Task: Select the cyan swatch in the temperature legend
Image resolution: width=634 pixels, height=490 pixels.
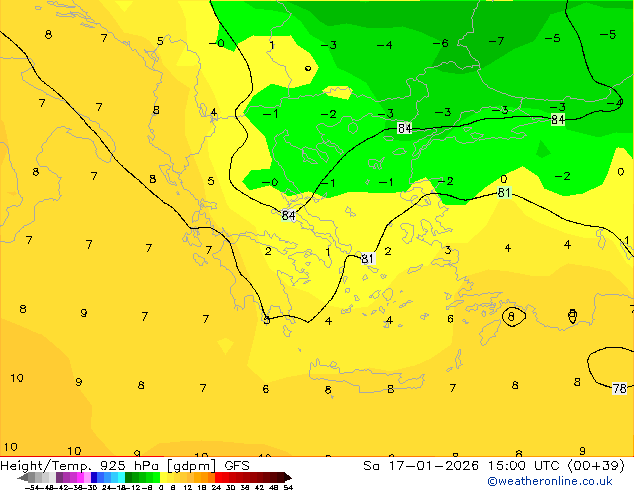Action: click(x=122, y=478)
